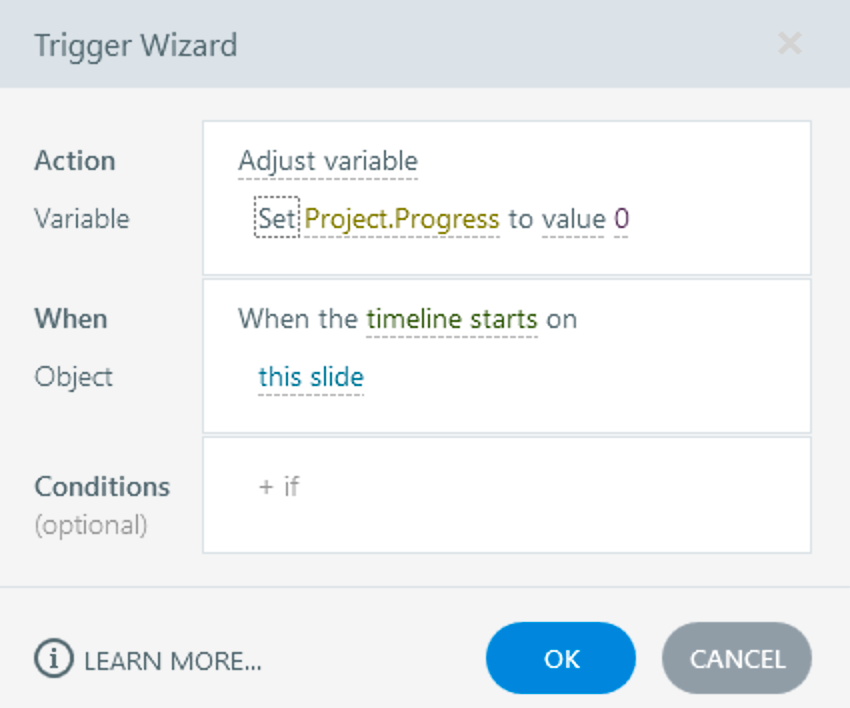Click the When section label

(71, 319)
